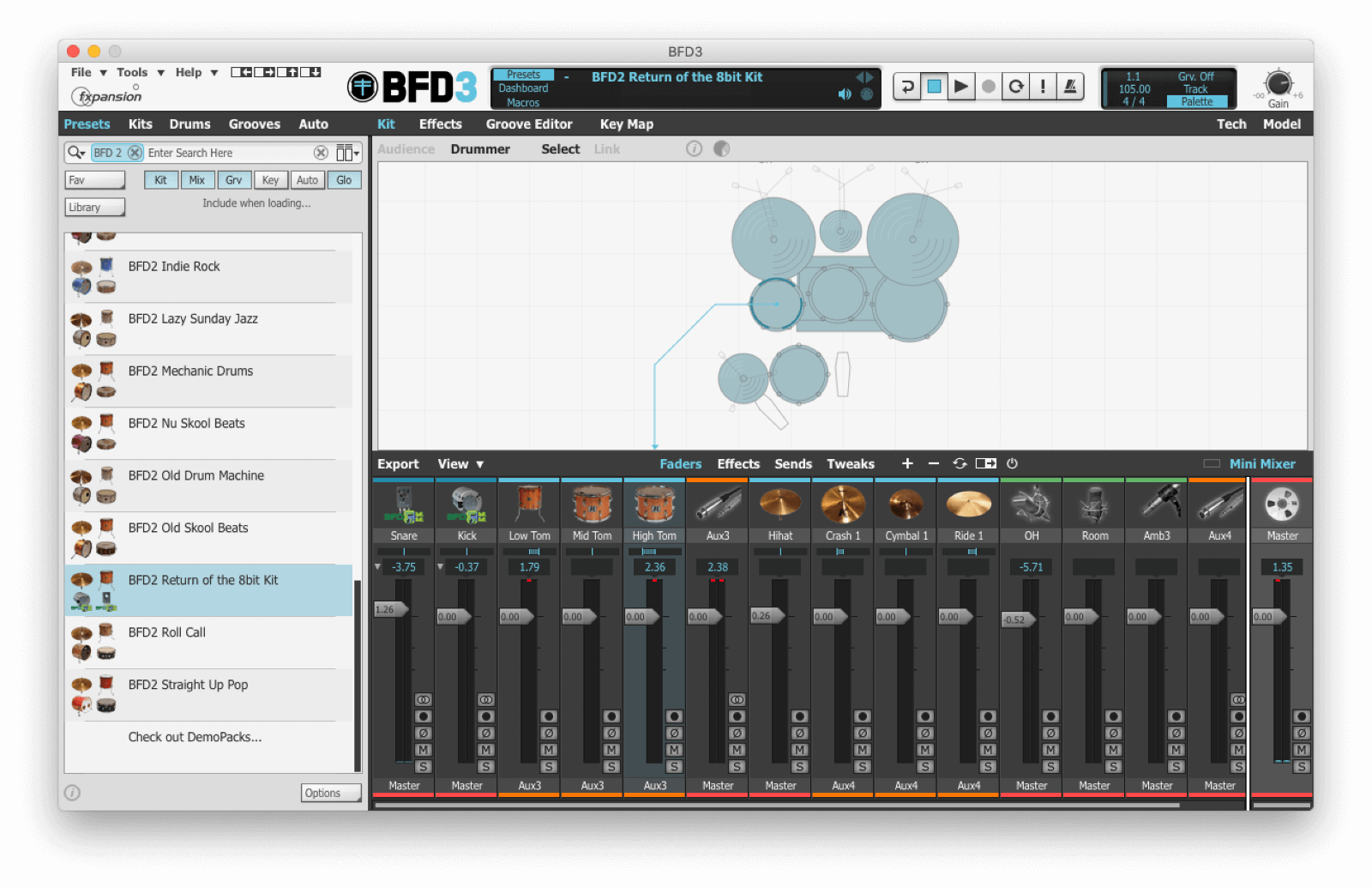Image resolution: width=1372 pixels, height=888 pixels.
Task: Open the File menu dropdown
Action: [x=88, y=73]
